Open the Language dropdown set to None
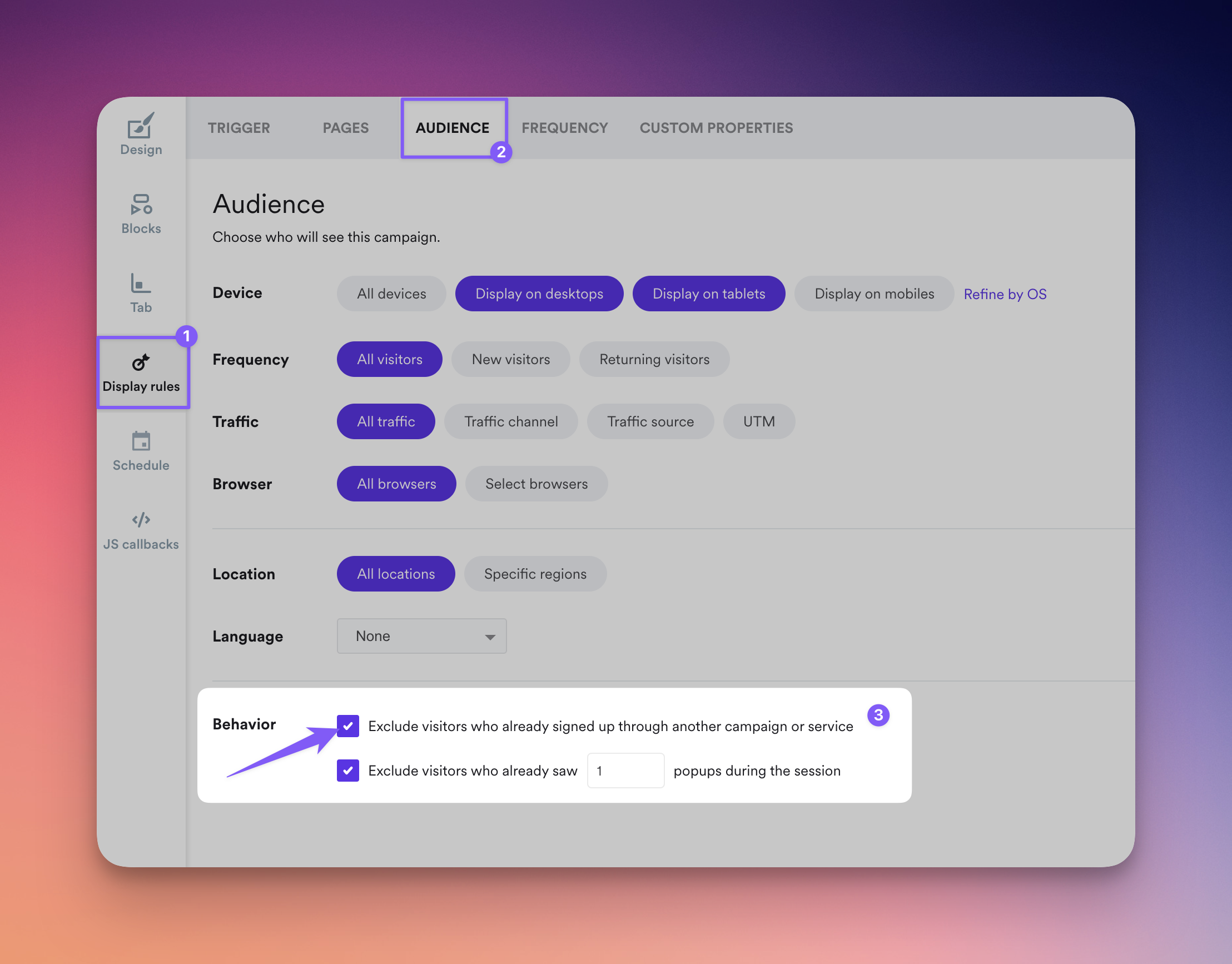The width and height of the screenshot is (1232, 964). [x=421, y=636]
